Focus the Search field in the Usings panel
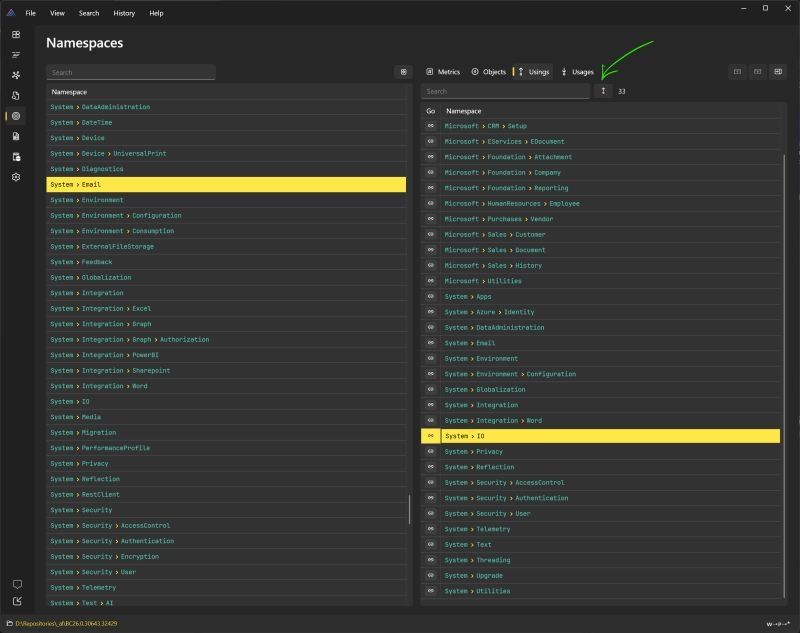The image size is (800, 633). (x=506, y=91)
